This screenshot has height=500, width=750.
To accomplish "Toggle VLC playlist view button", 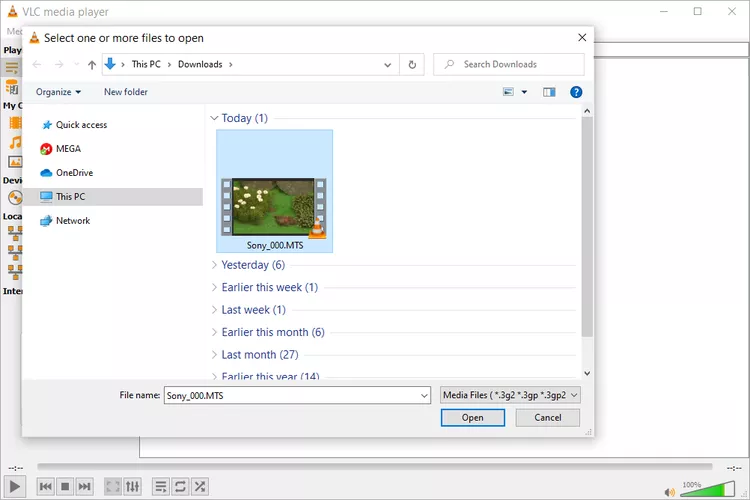I will coord(161,487).
